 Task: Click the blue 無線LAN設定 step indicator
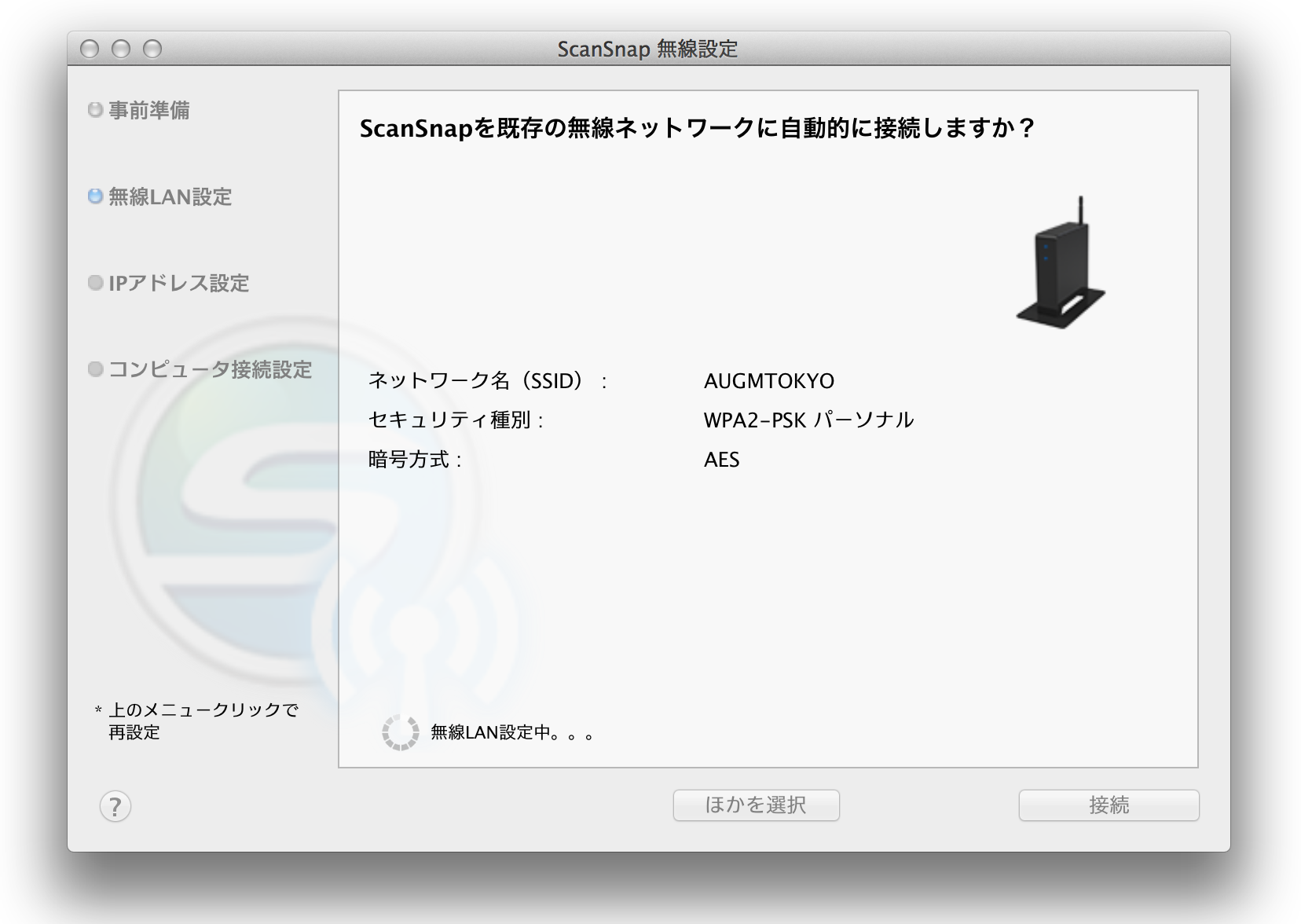tap(96, 196)
